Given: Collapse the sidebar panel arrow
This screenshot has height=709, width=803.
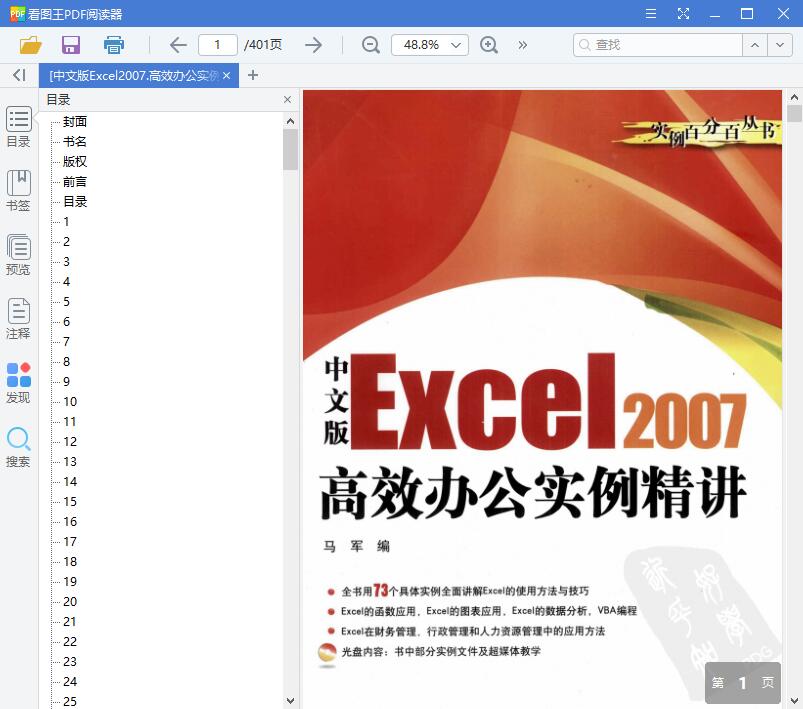Looking at the screenshot, I should click(x=19, y=75).
